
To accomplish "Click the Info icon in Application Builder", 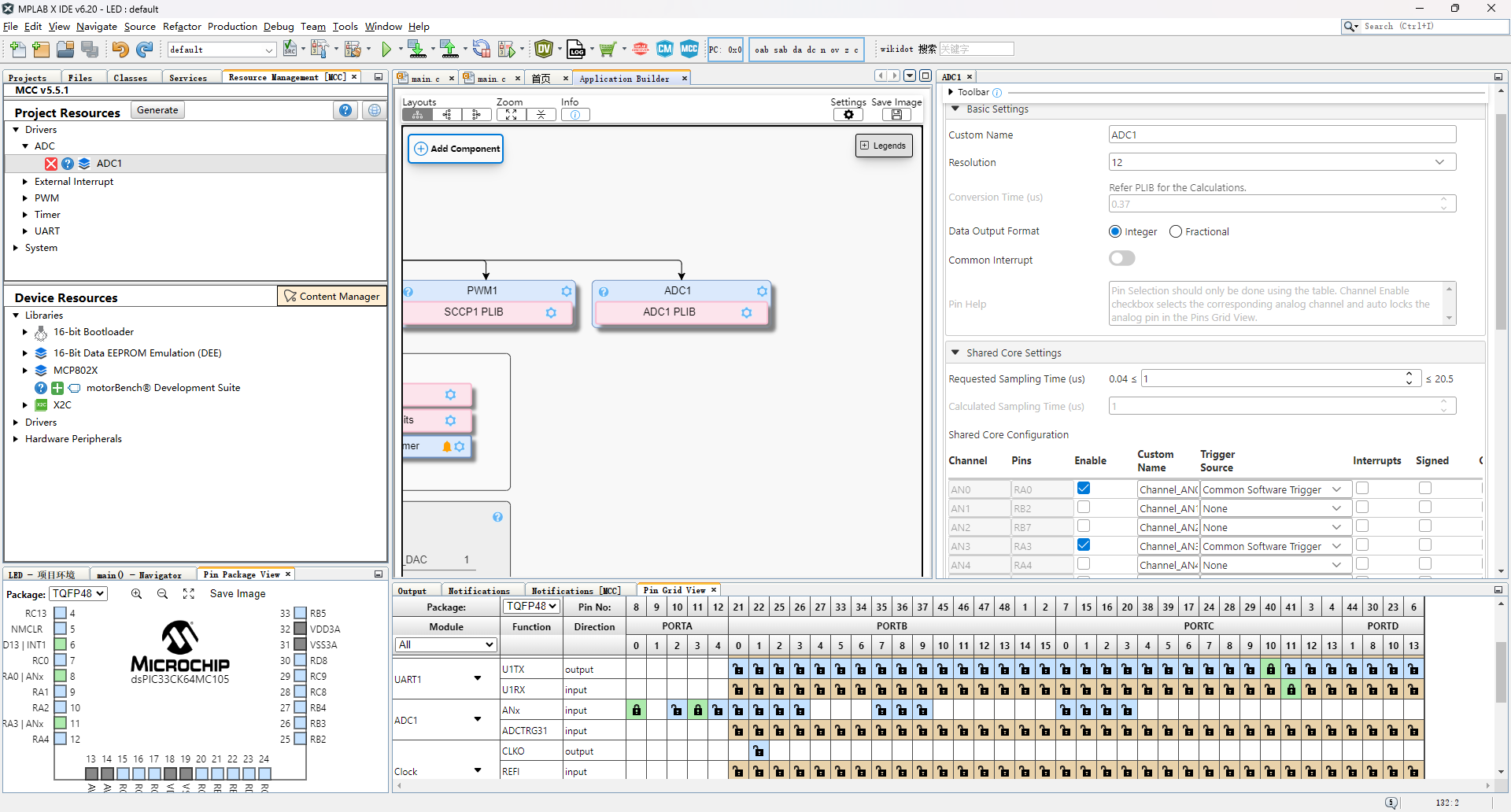I will pyautogui.click(x=575, y=115).
